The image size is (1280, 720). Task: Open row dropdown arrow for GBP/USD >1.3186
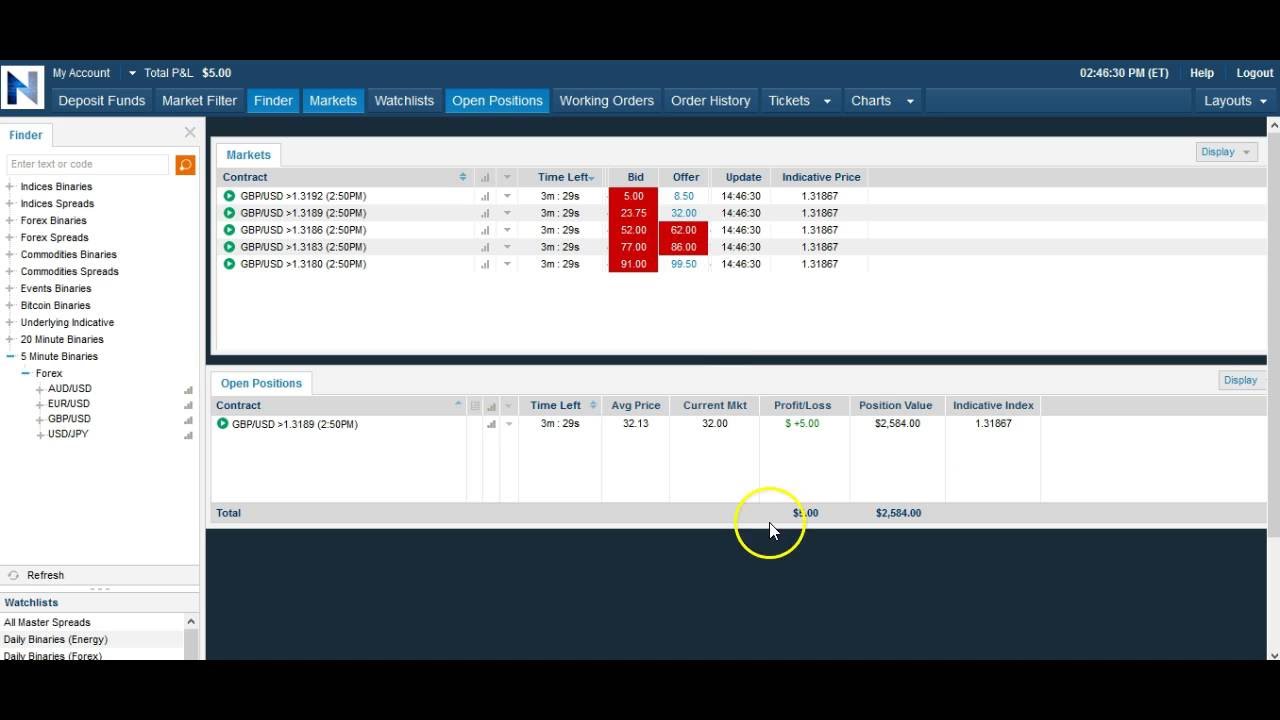[x=507, y=230]
